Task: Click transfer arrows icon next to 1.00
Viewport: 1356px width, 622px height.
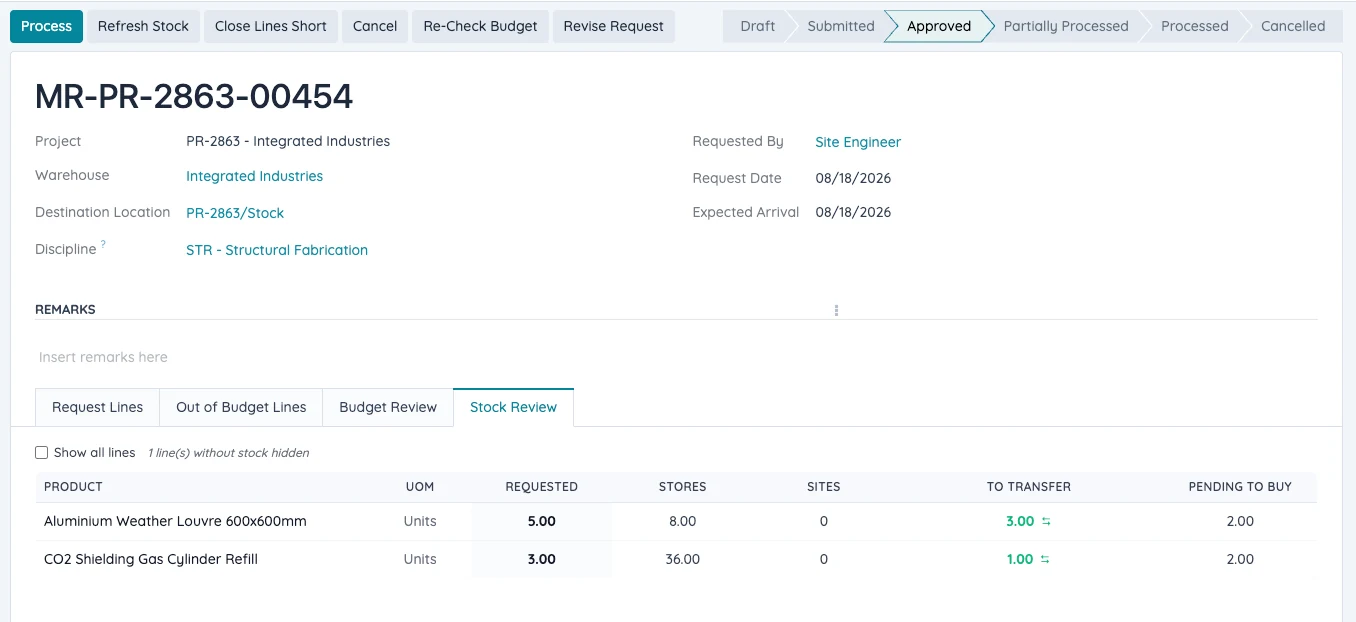Action: (x=1045, y=560)
